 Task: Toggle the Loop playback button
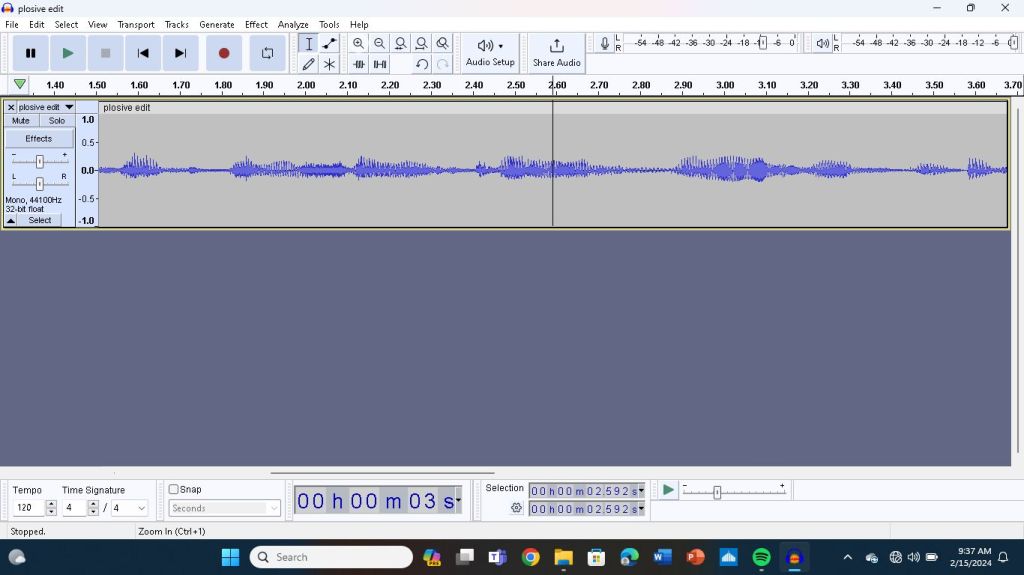(267, 53)
